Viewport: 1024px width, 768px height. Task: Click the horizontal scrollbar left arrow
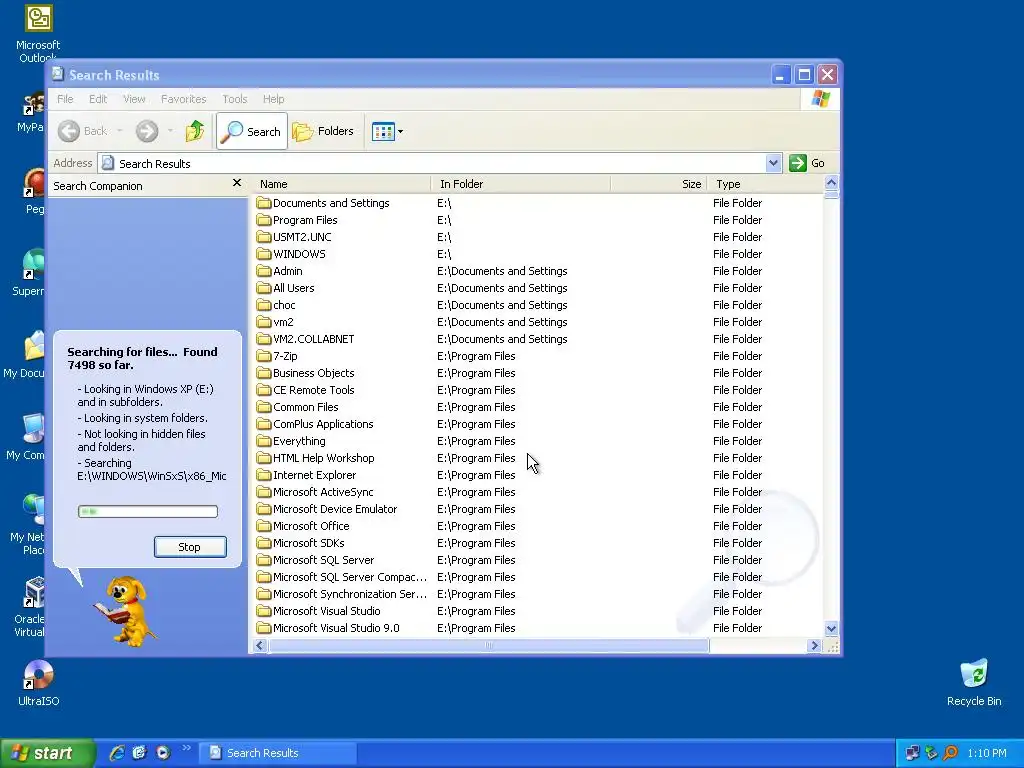tap(260, 645)
